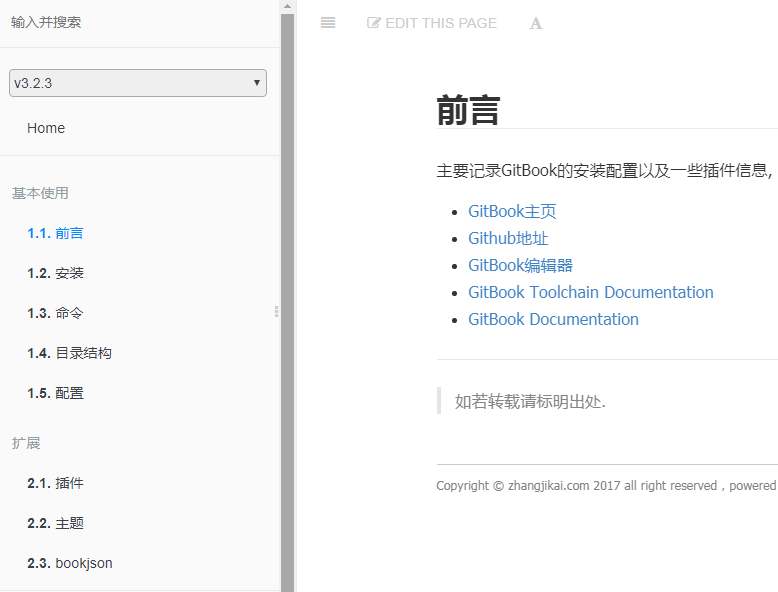This screenshot has width=778, height=592.
Task: Follow the Github地址 link
Action: (x=508, y=238)
